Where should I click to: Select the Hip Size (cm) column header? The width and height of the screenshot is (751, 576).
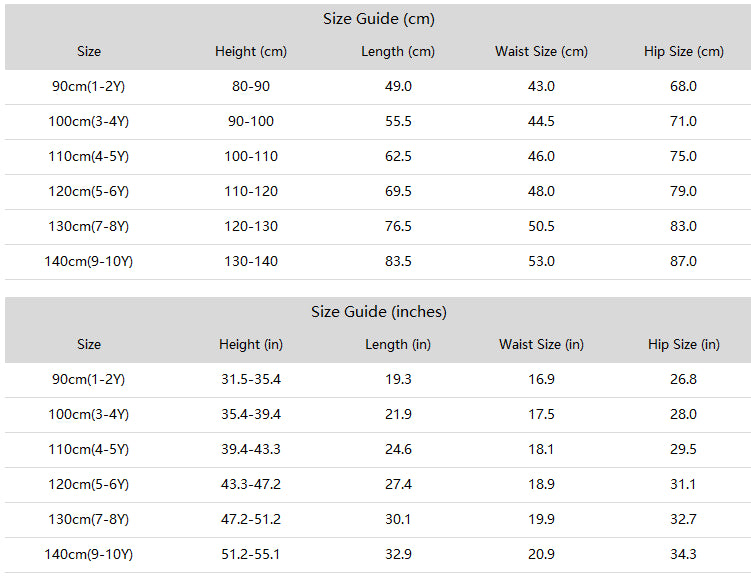click(x=683, y=52)
